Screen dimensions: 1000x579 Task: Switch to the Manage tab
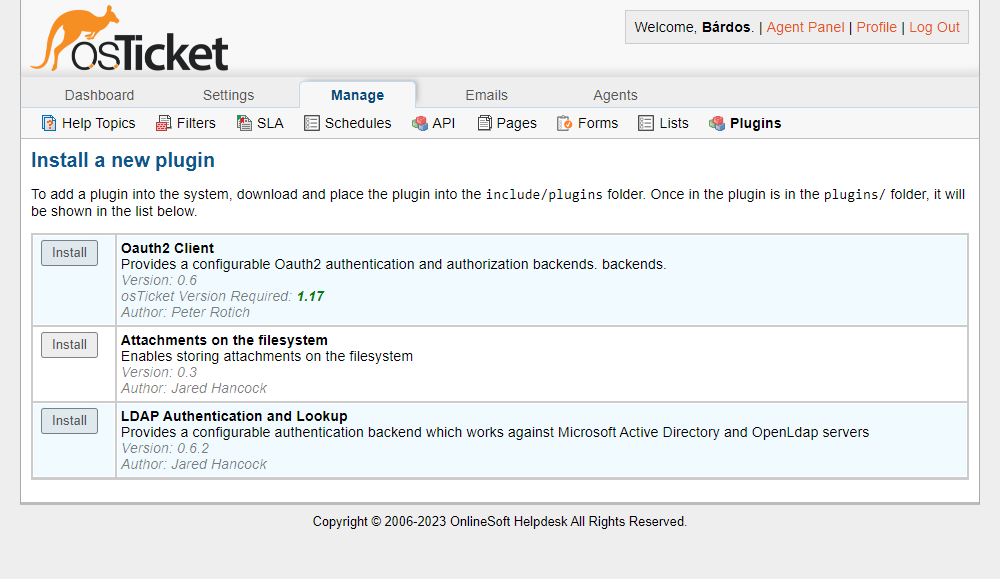[x=358, y=94]
